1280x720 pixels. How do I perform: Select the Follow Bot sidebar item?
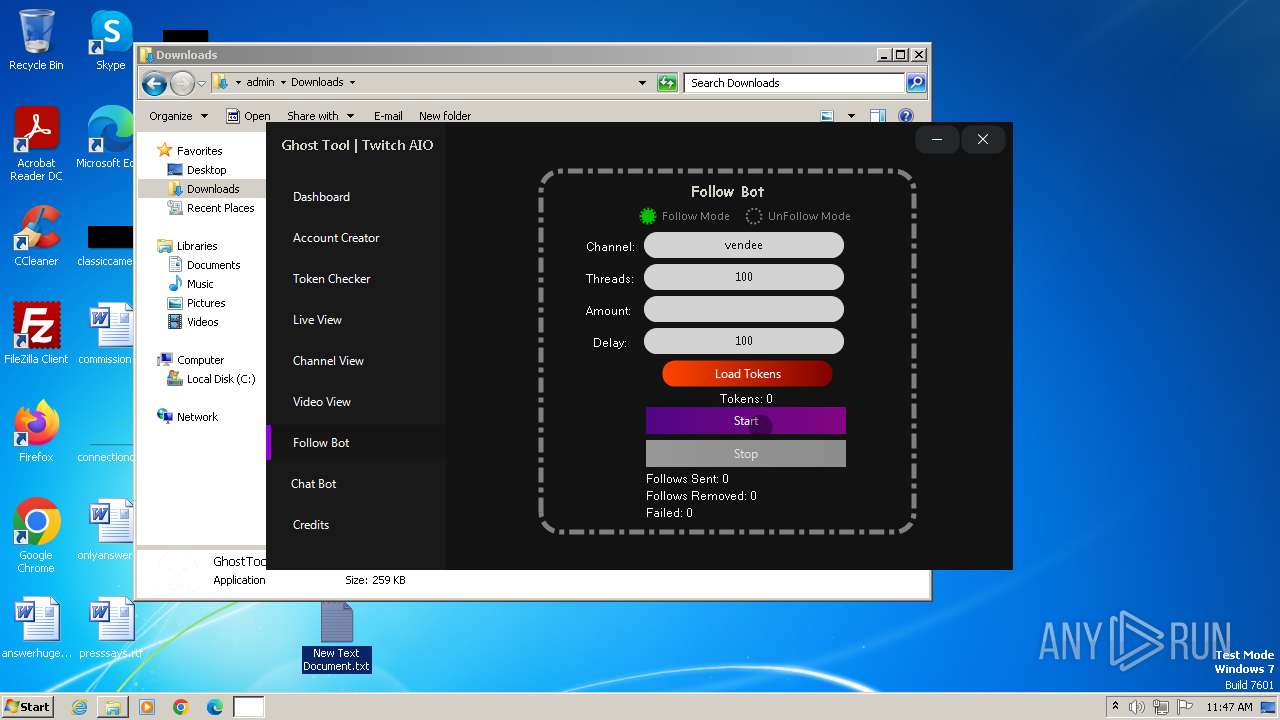click(356, 443)
